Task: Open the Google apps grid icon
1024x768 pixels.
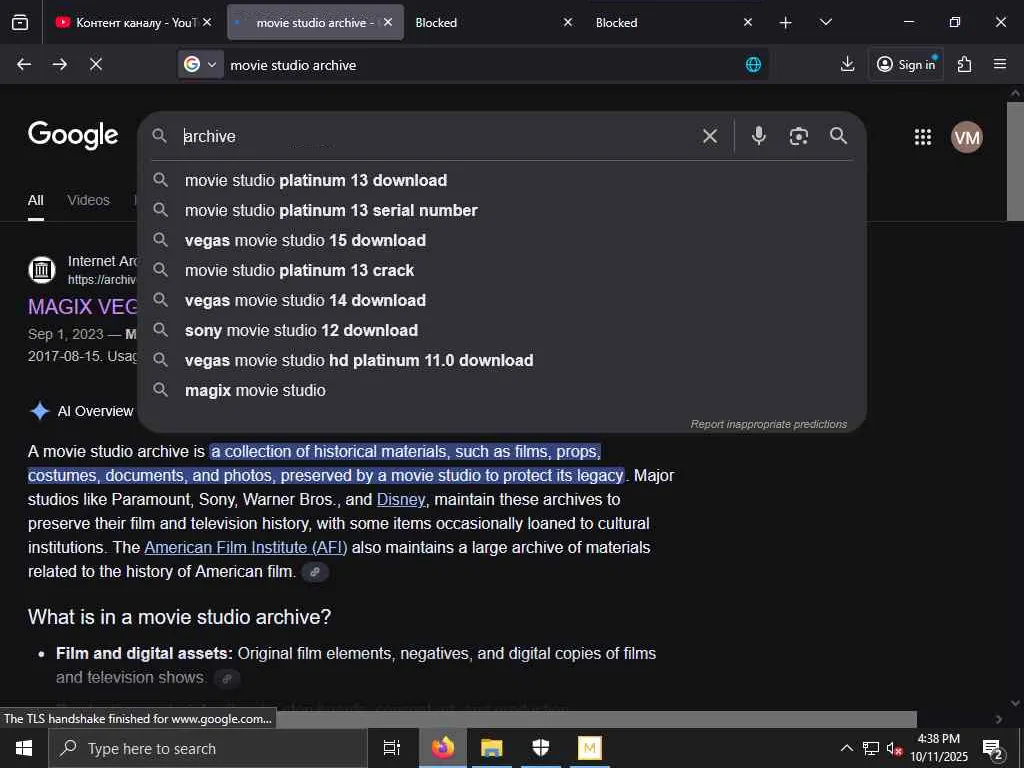Action: (x=923, y=136)
